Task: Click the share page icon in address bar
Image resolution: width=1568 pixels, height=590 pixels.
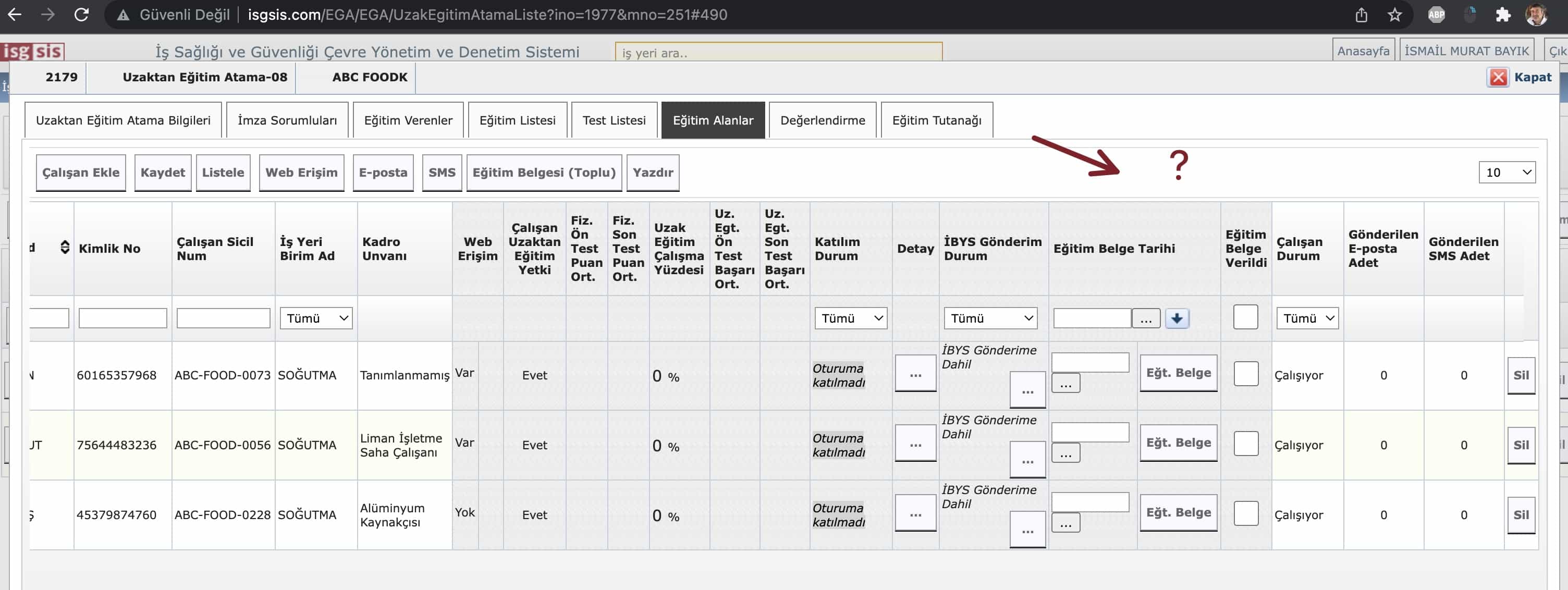Action: pyautogui.click(x=1361, y=15)
